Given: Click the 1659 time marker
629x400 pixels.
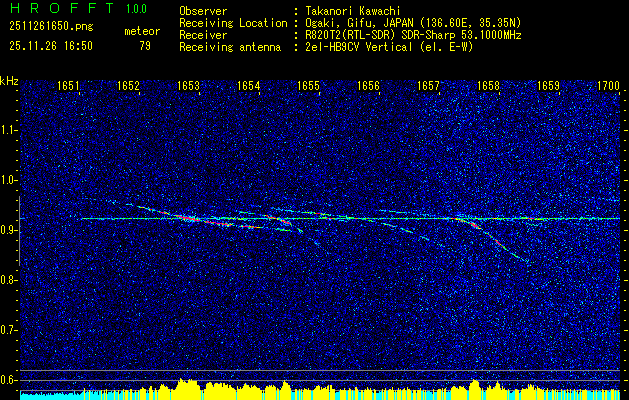Looking at the screenshot, I should [548, 86].
